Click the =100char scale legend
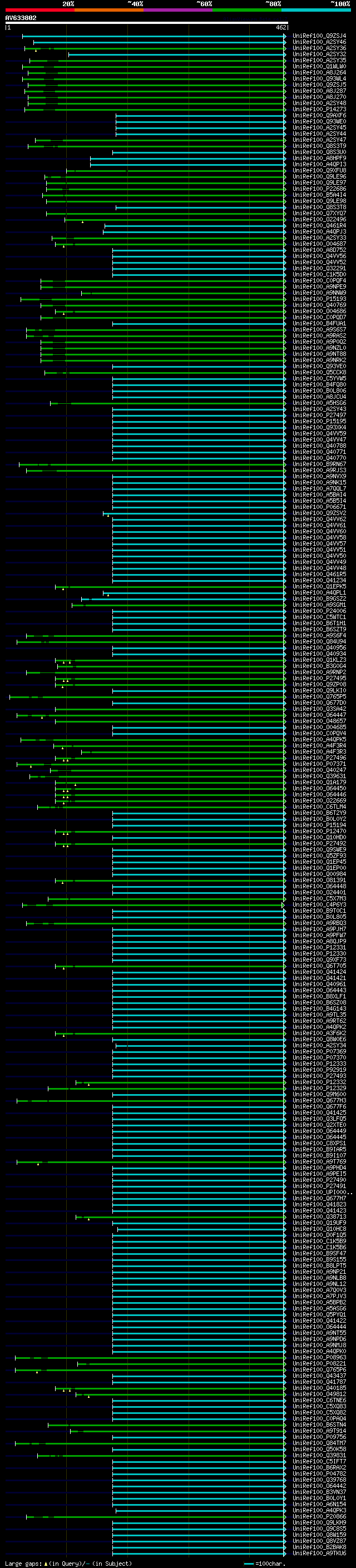The width and height of the screenshot is (356, 1568). point(265,1563)
